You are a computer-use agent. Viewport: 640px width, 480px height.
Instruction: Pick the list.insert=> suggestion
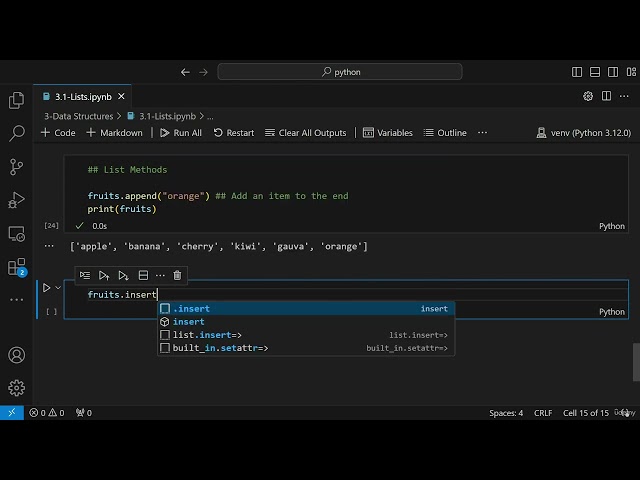[306, 335]
